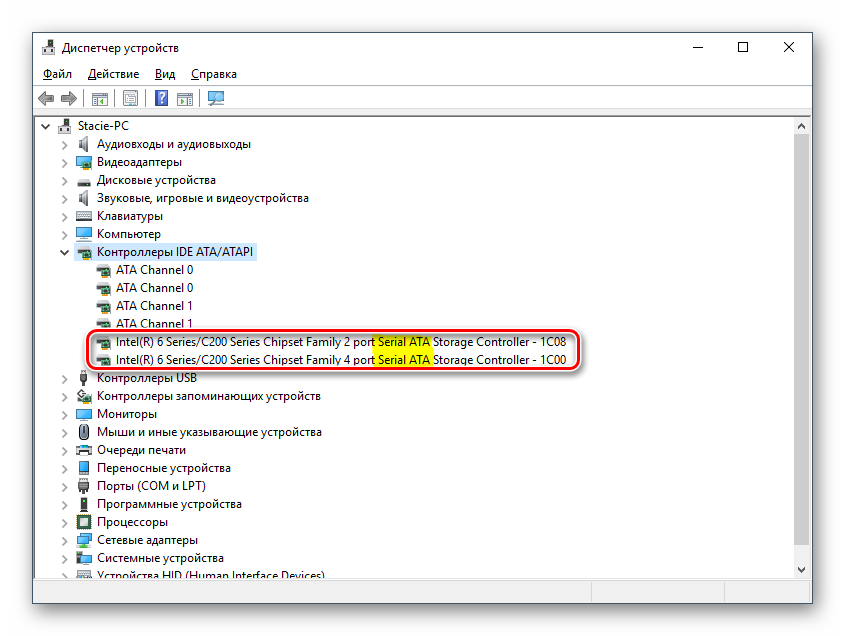Expand the Дисковые устройства node

65,181
